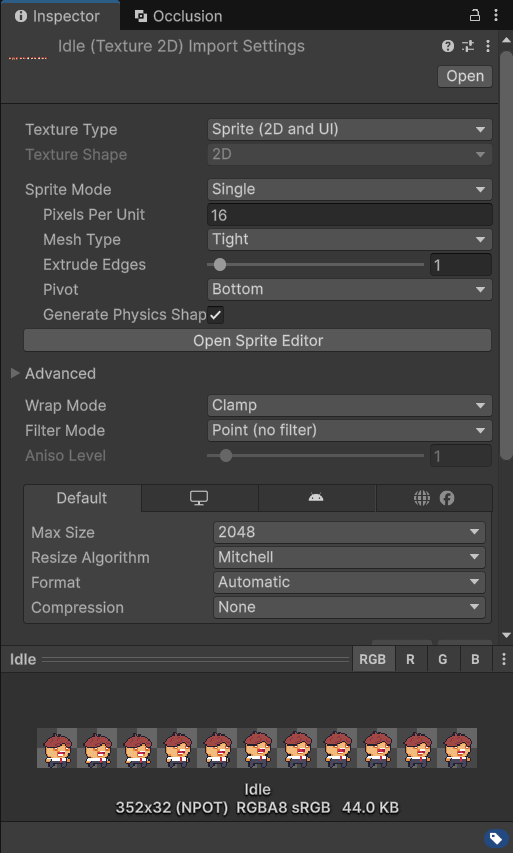This screenshot has width=513, height=853.
Task: Toggle the RGB channel preview
Action: pyautogui.click(x=373, y=659)
